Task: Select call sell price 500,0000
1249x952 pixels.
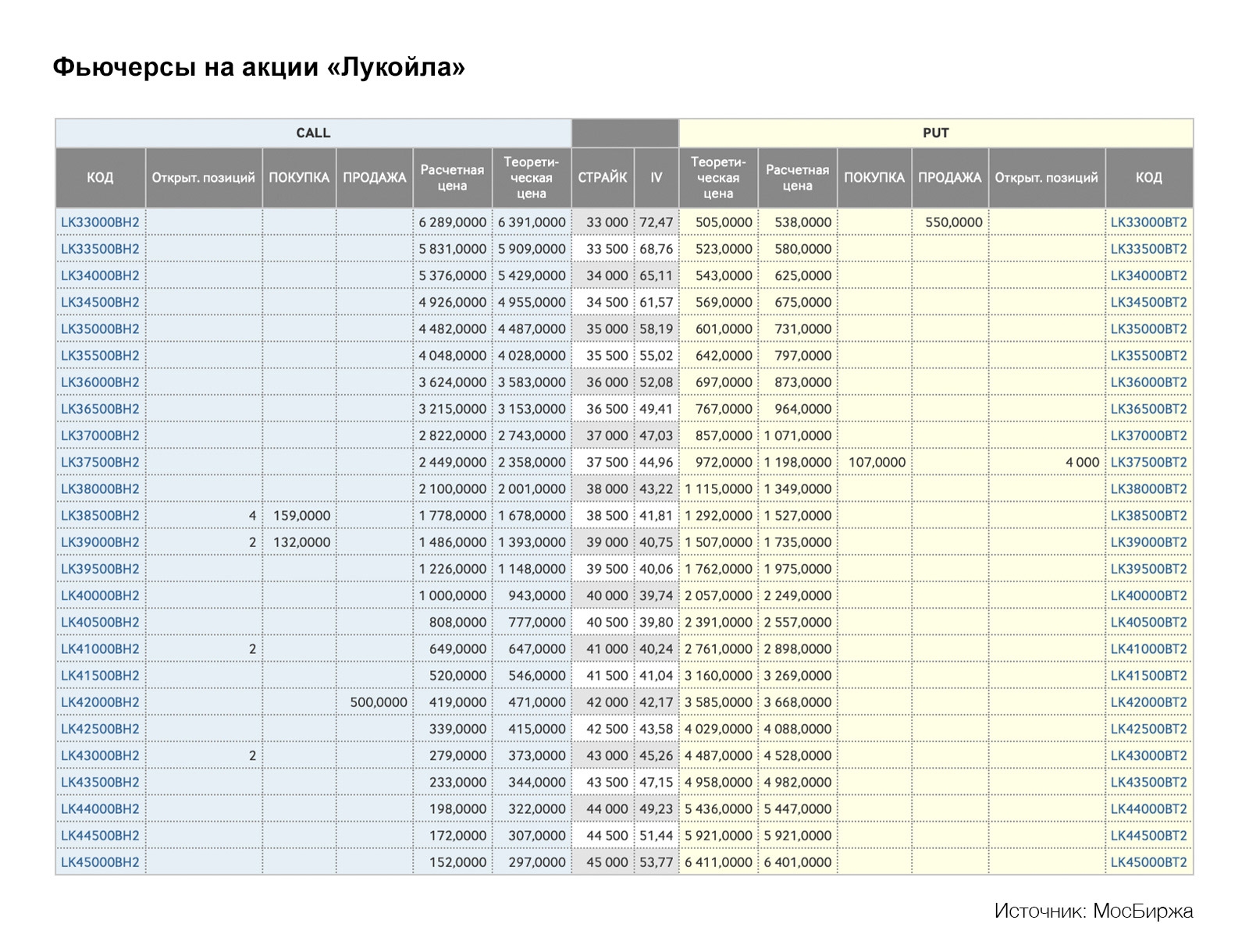Action: coord(379,702)
